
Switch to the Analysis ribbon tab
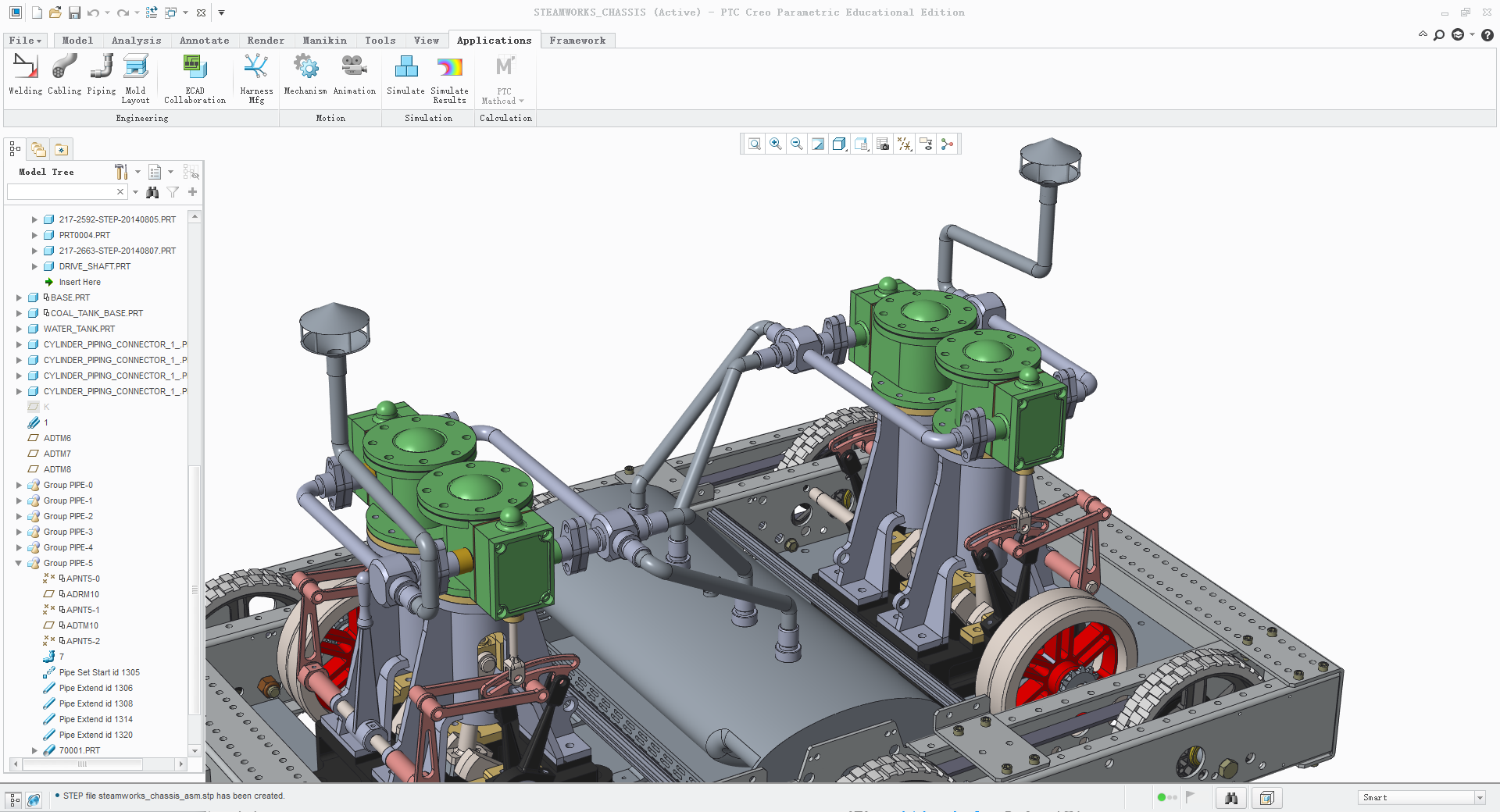click(136, 41)
